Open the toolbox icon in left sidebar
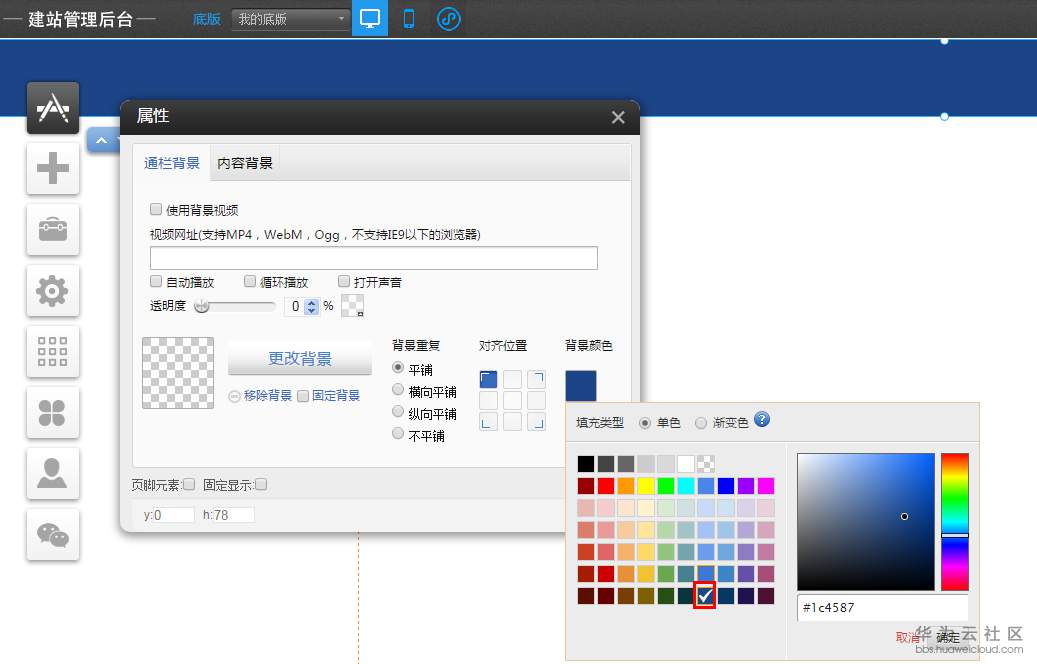The width and height of the screenshot is (1037, 664). (x=51, y=230)
